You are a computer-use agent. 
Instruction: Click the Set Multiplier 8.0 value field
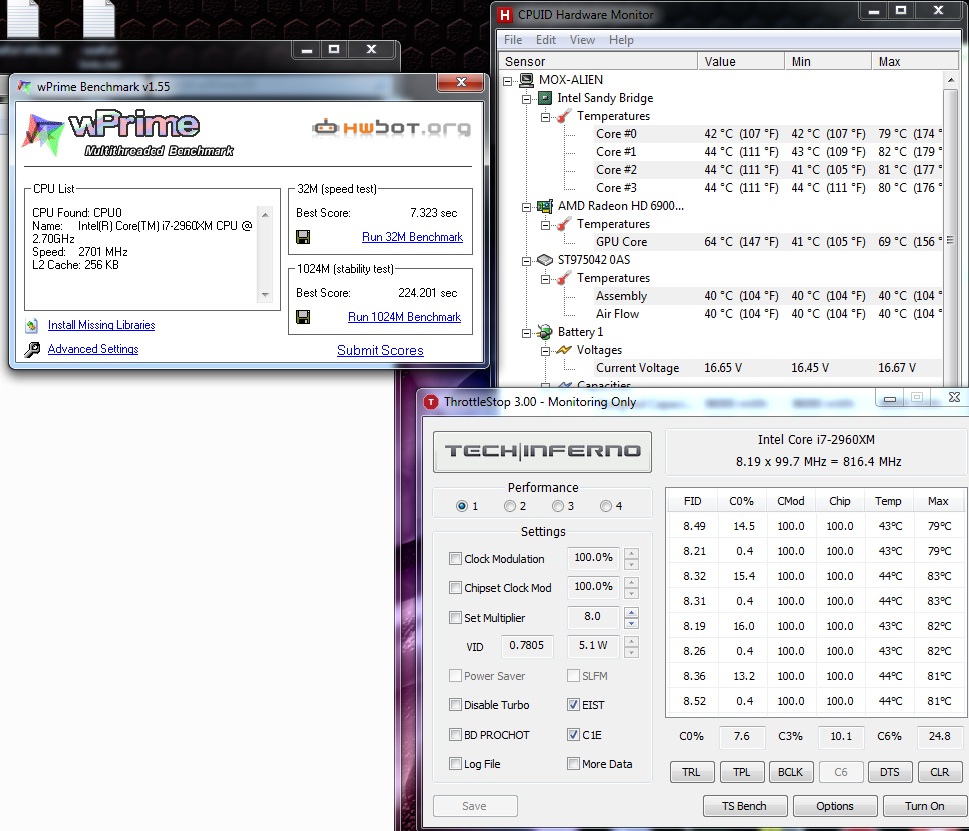click(593, 617)
